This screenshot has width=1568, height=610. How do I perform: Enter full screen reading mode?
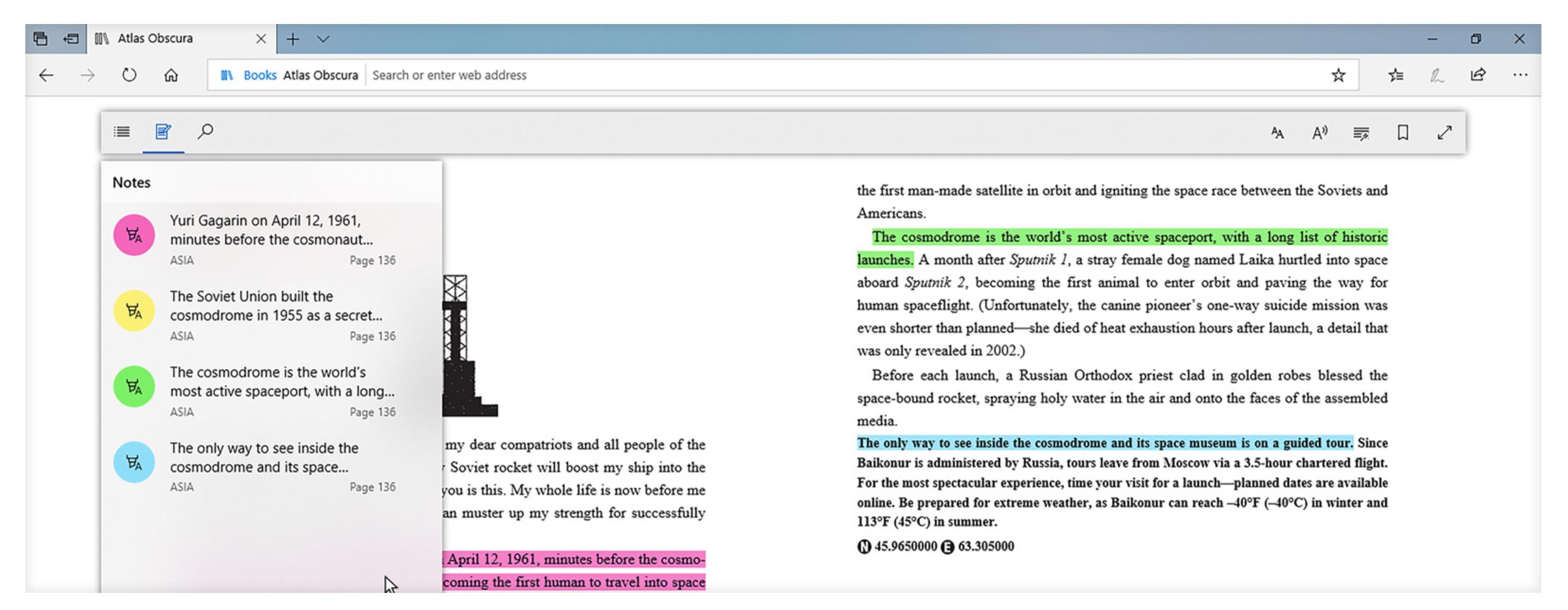coord(1444,132)
